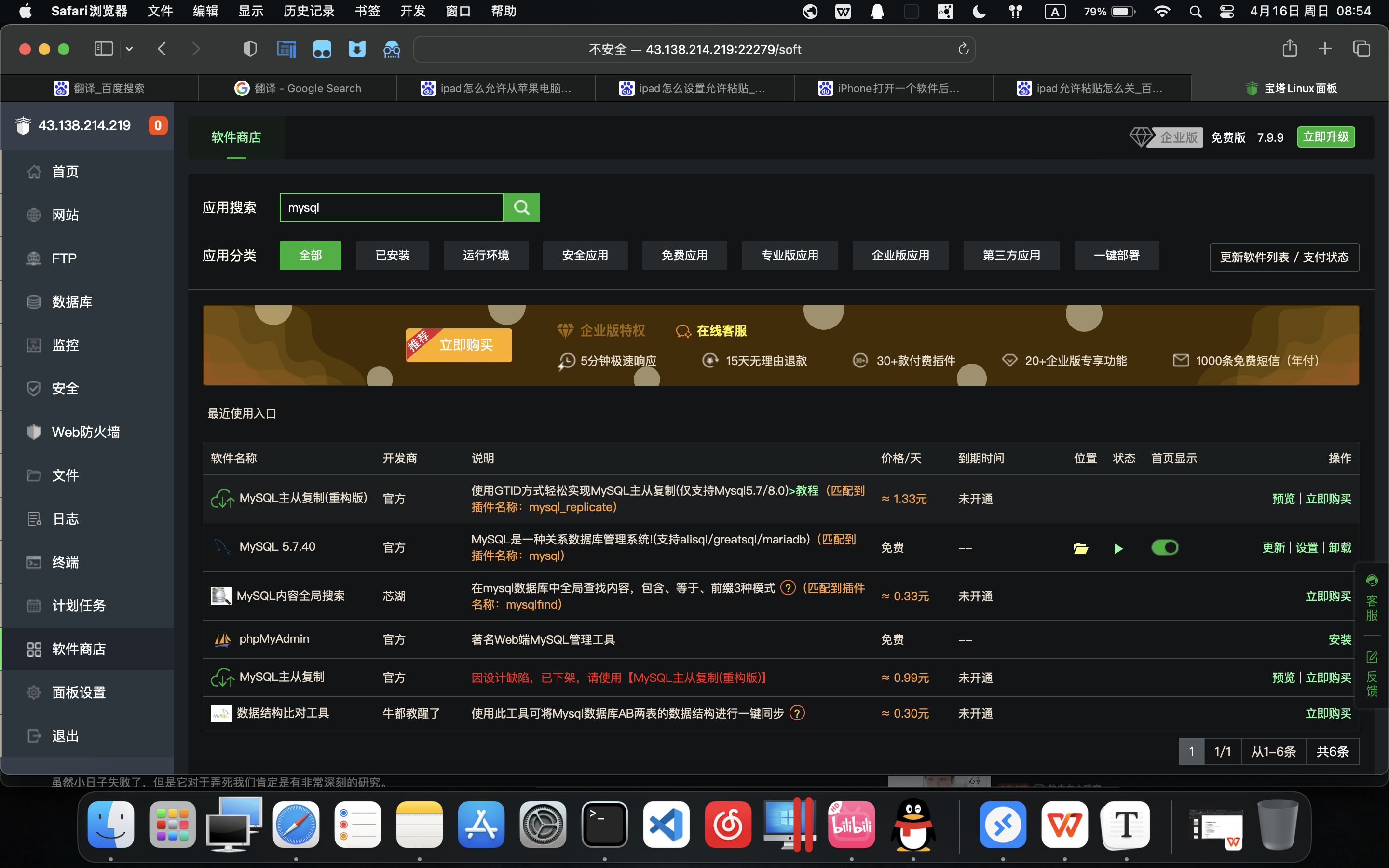Open the sidebar dropdown chevron in Safari toolbar
Viewport: 1389px width, 868px height.
coord(129,49)
